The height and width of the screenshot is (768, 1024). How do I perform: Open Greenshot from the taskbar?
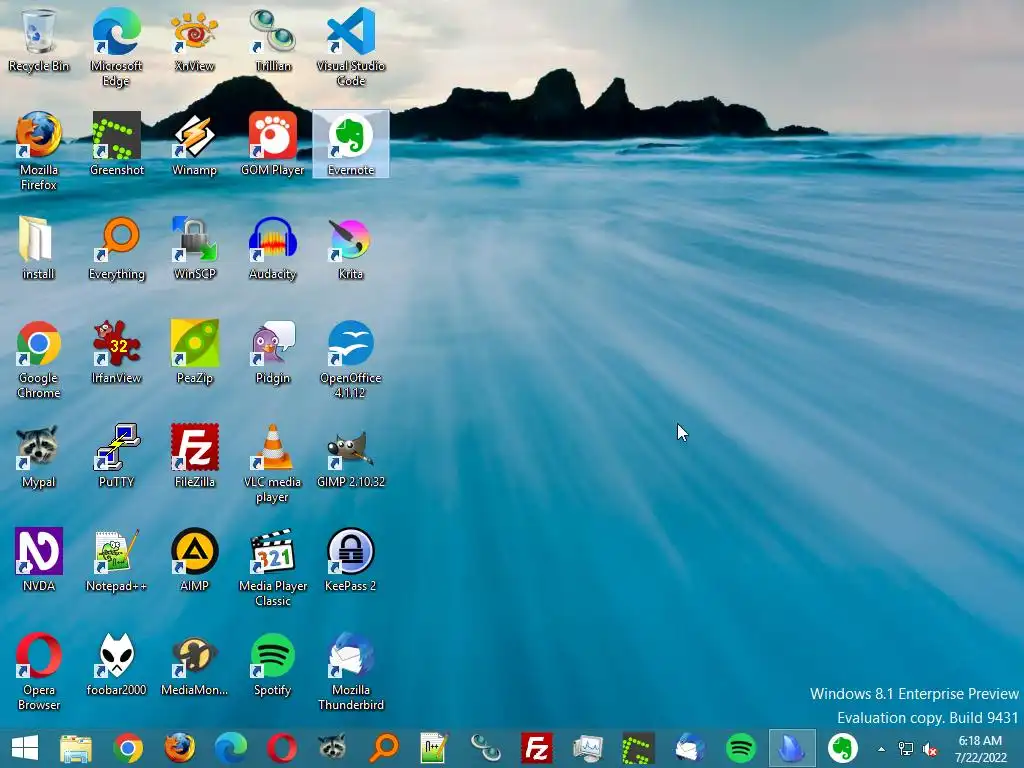[x=639, y=748]
